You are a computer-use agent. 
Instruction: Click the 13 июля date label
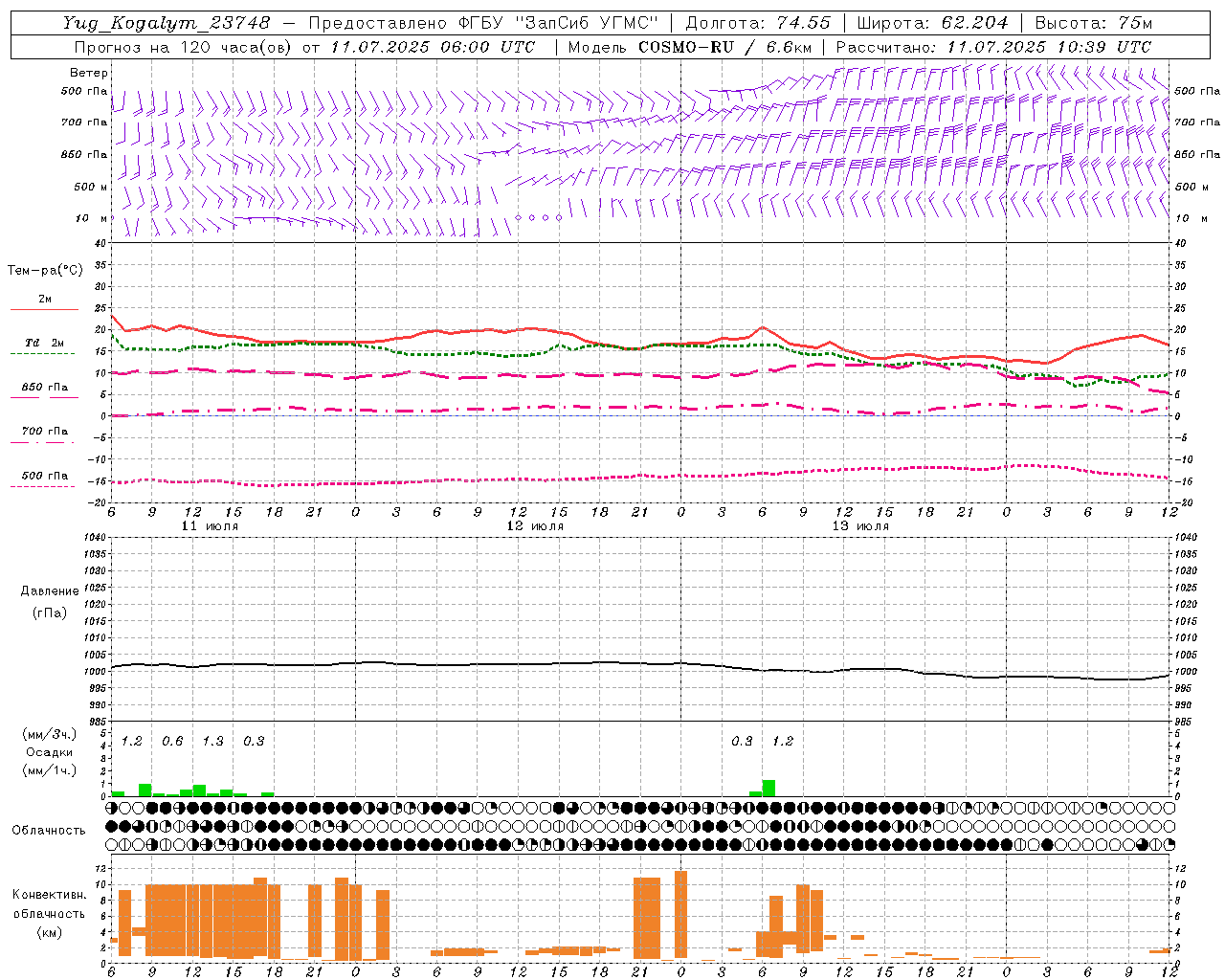[x=860, y=526]
